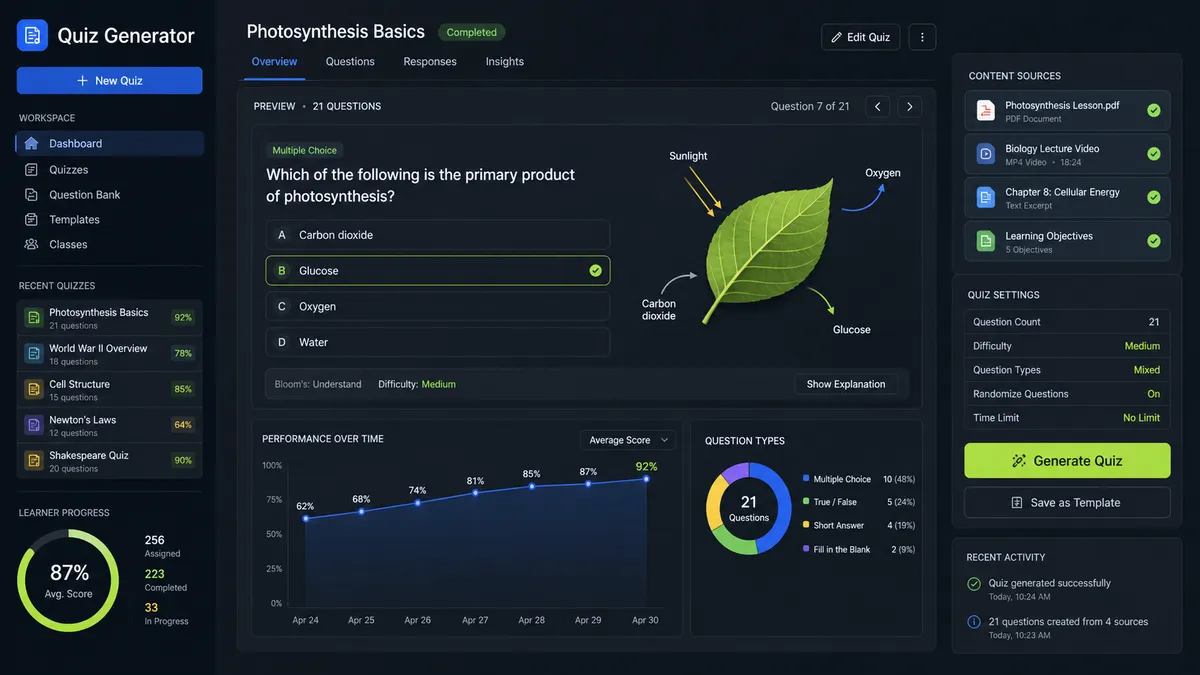
Task: Go to next question with right arrow
Action: (909, 106)
